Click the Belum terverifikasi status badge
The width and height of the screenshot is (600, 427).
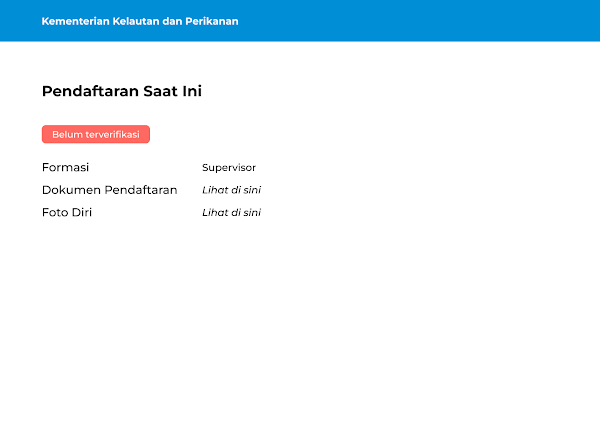96,134
